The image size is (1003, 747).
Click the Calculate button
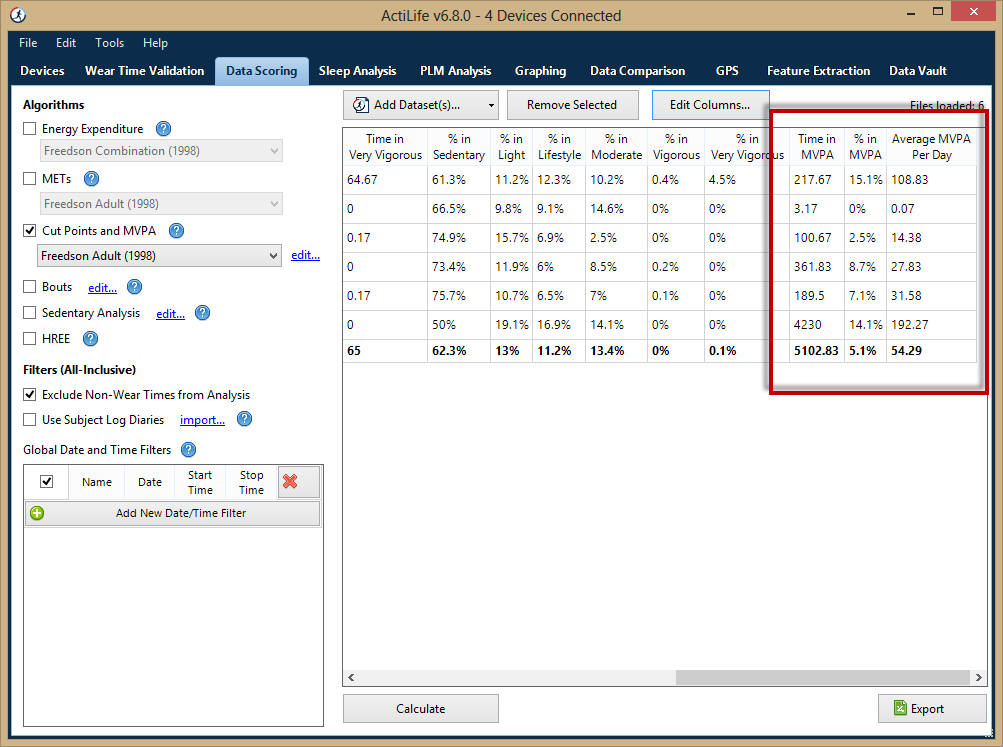420,708
